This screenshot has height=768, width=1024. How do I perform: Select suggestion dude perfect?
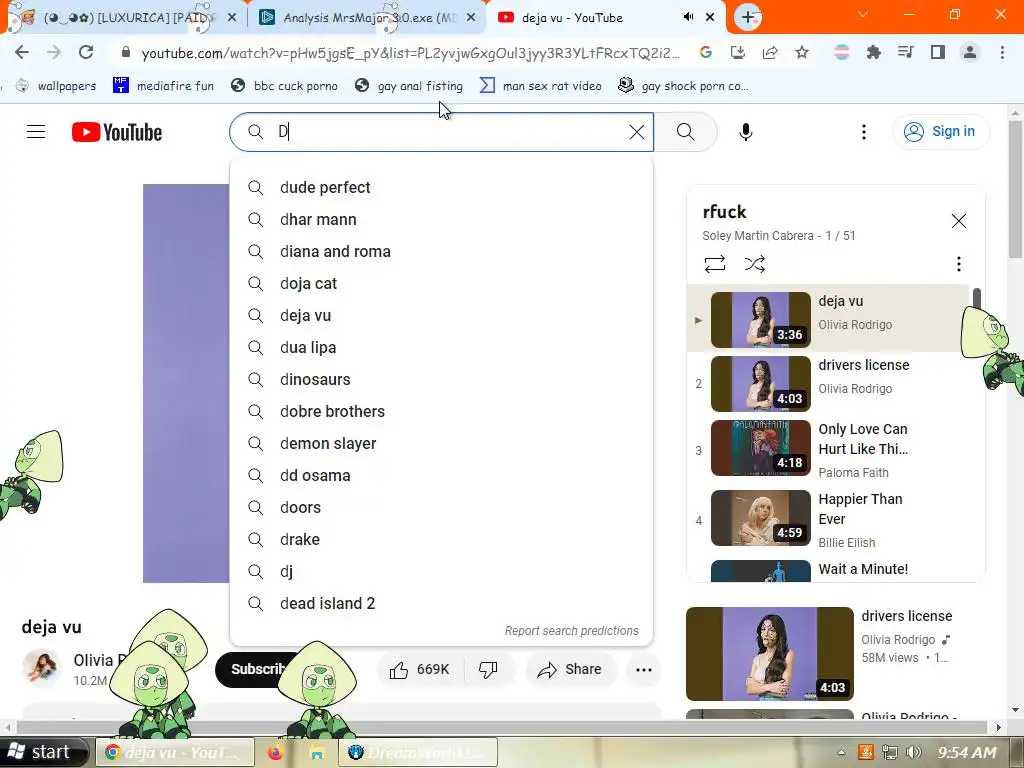pyautogui.click(x=441, y=187)
